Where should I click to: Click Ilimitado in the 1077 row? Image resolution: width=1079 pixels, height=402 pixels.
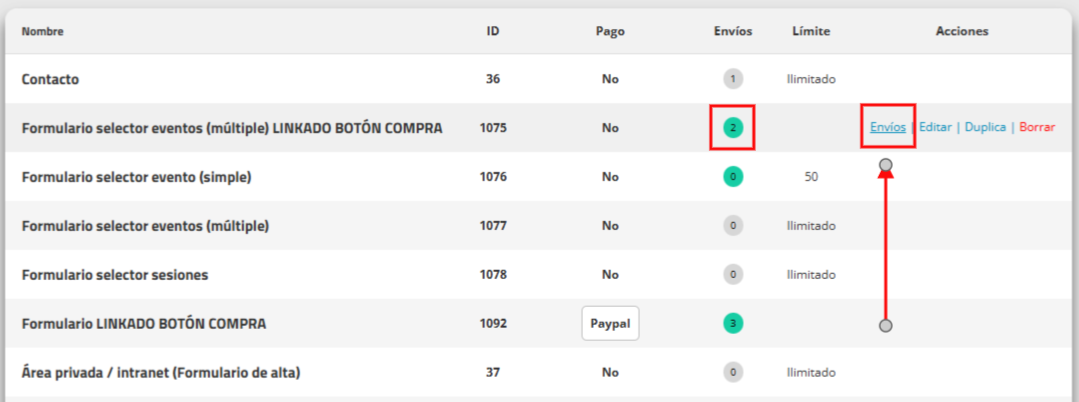click(811, 226)
